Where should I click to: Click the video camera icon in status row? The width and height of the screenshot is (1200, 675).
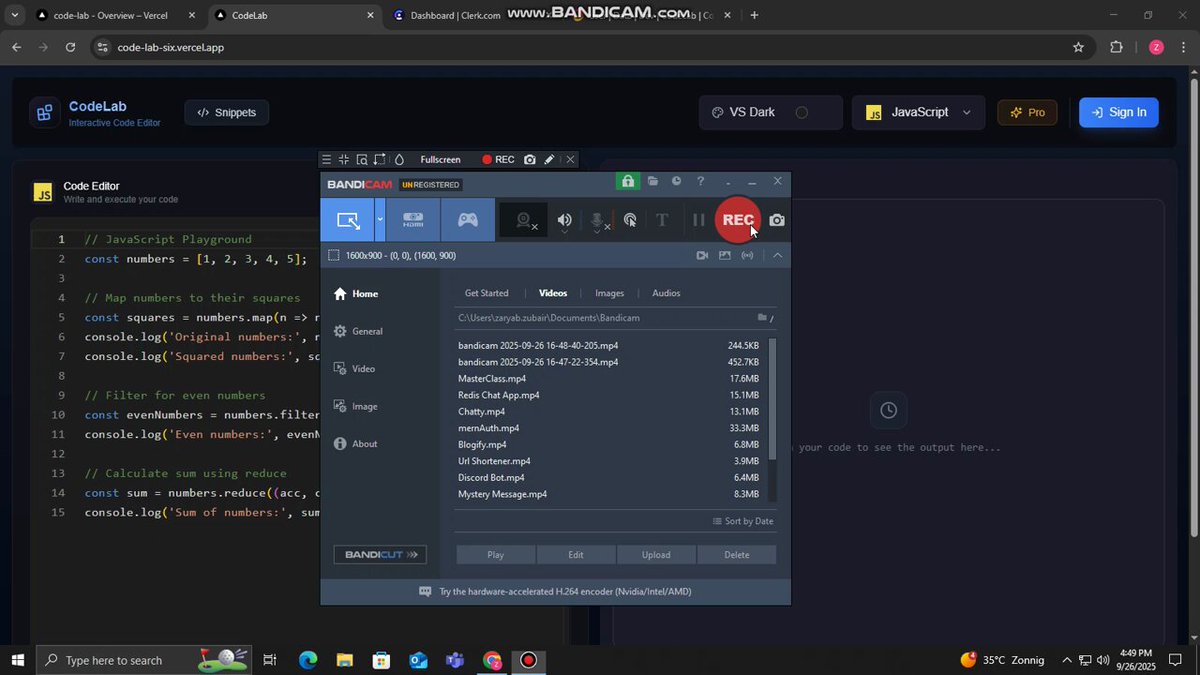(703, 256)
